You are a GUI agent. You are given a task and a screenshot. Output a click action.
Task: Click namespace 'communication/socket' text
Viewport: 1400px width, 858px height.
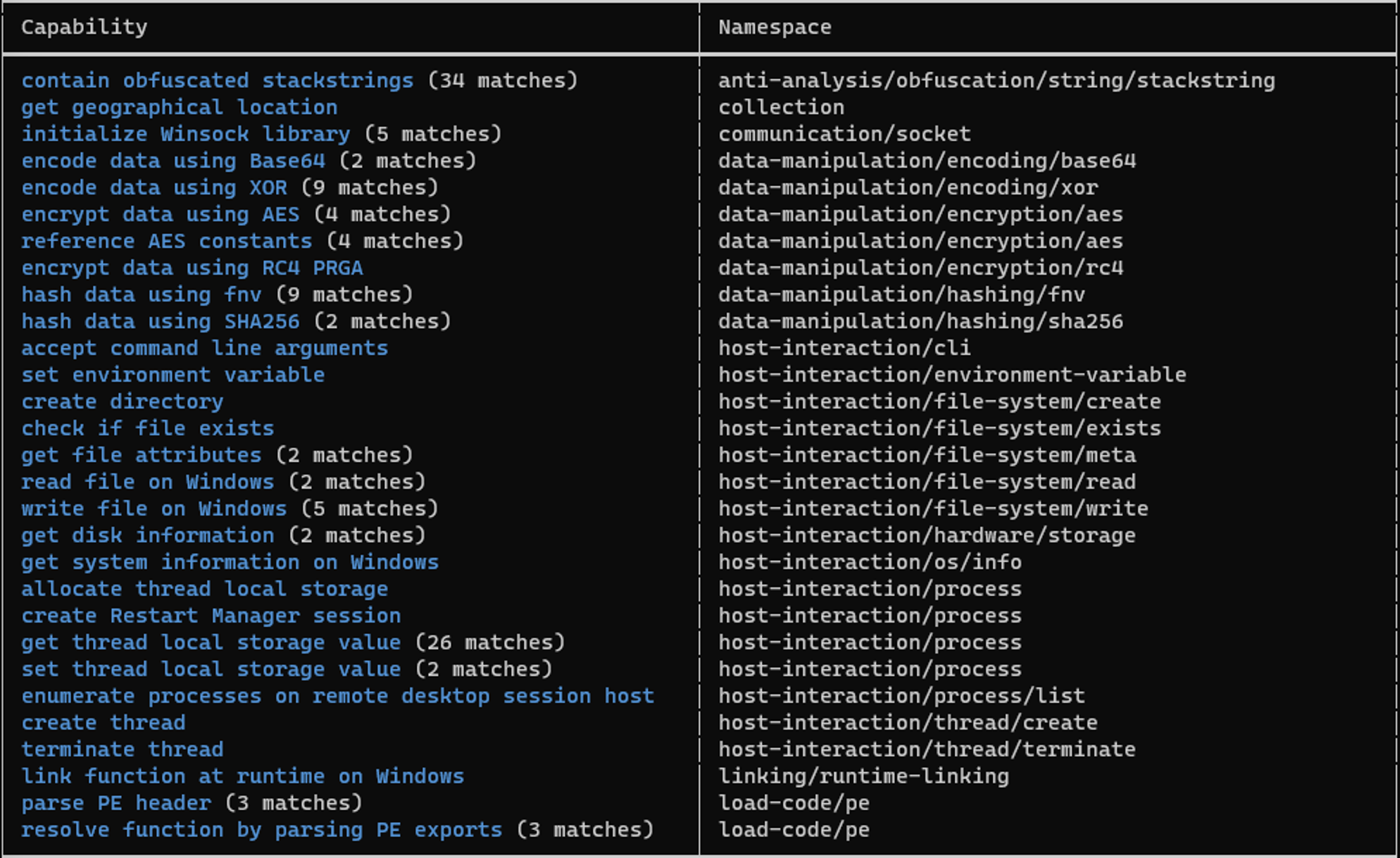click(x=844, y=134)
